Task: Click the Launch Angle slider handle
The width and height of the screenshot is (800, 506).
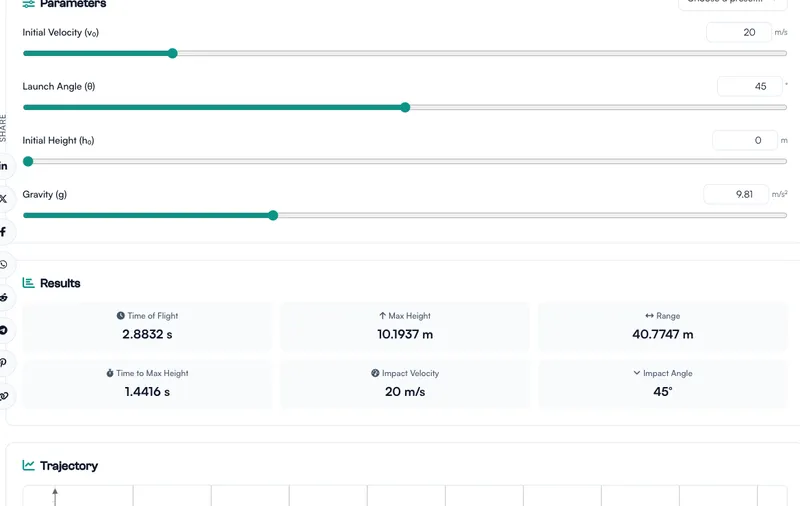Action: click(405, 107)
